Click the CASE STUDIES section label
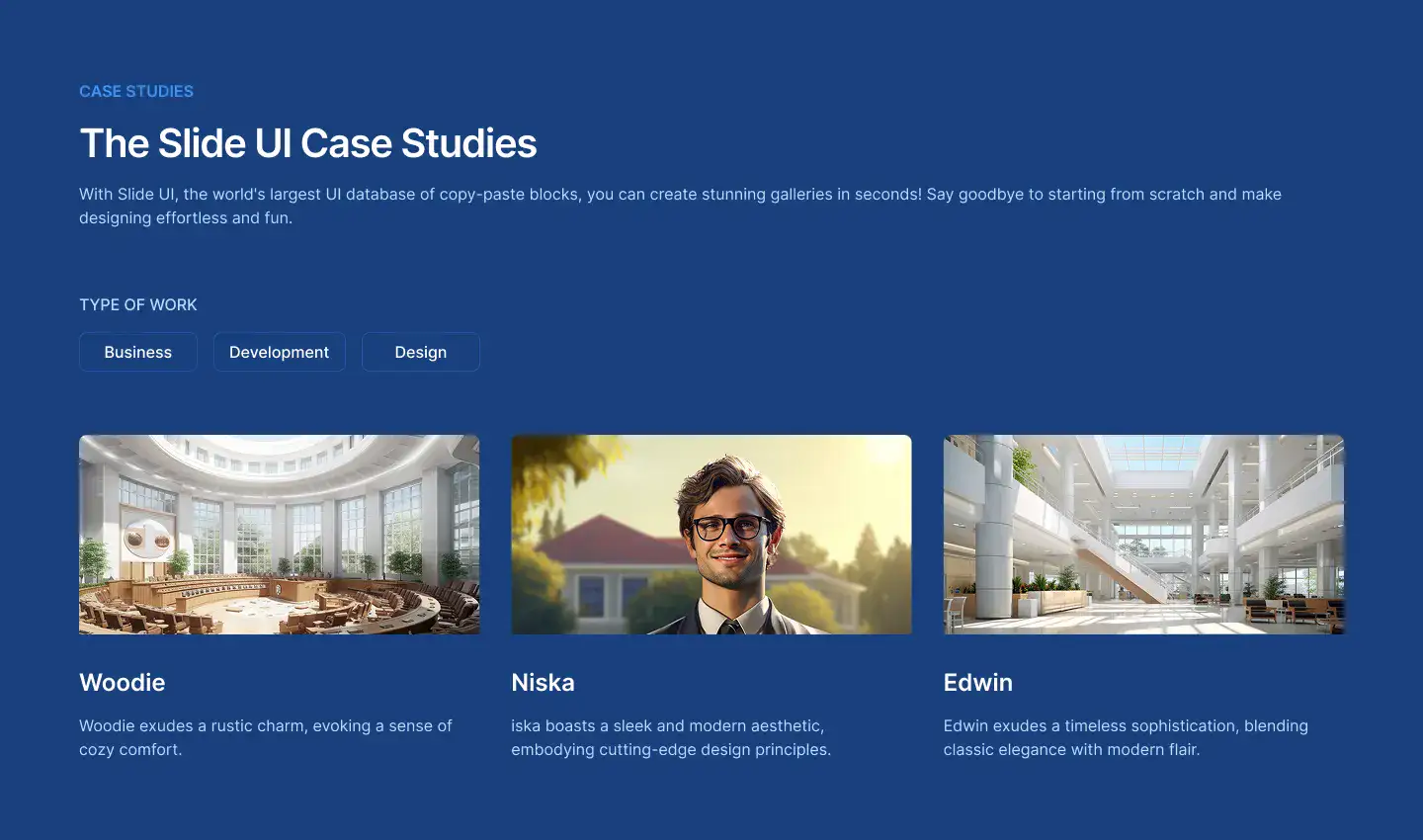1423x840 pixels. [136, 91]
